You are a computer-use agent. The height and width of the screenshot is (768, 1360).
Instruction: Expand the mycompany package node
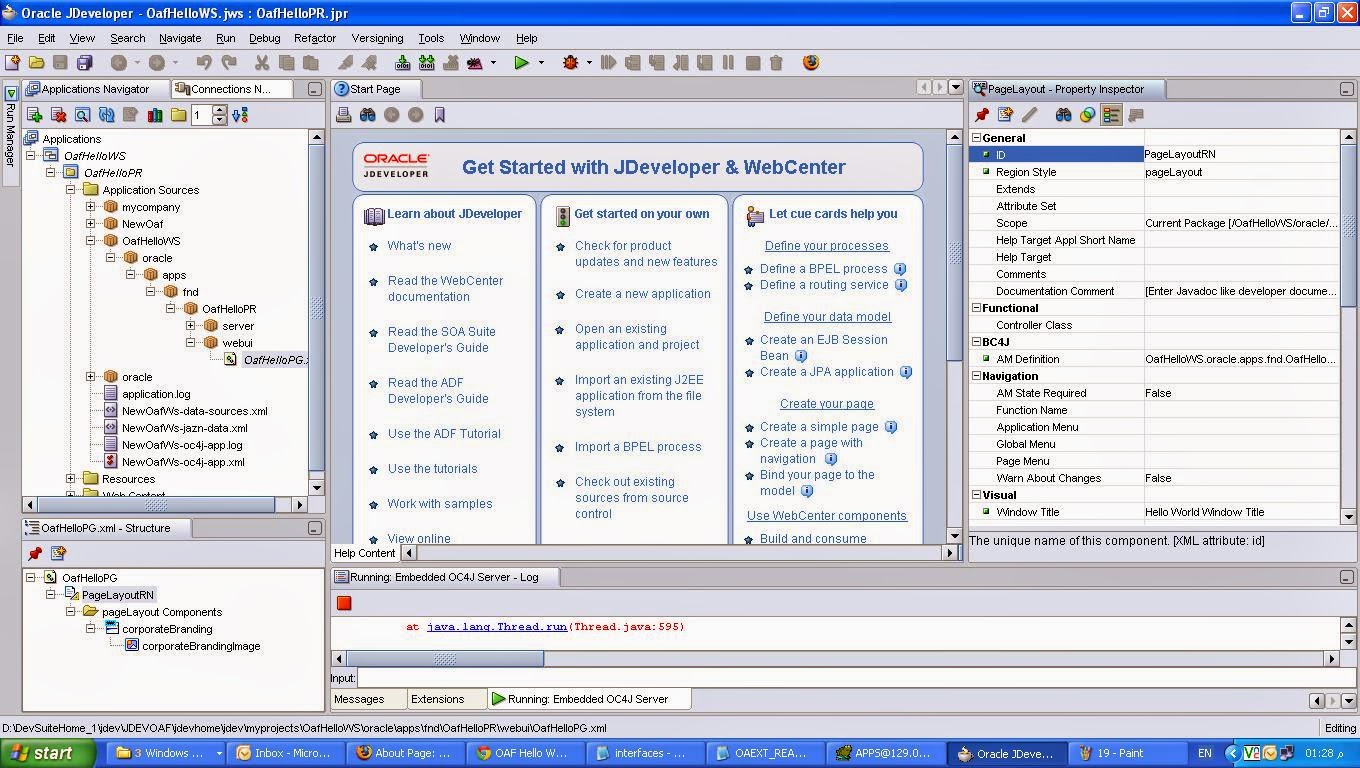point(88,206)
